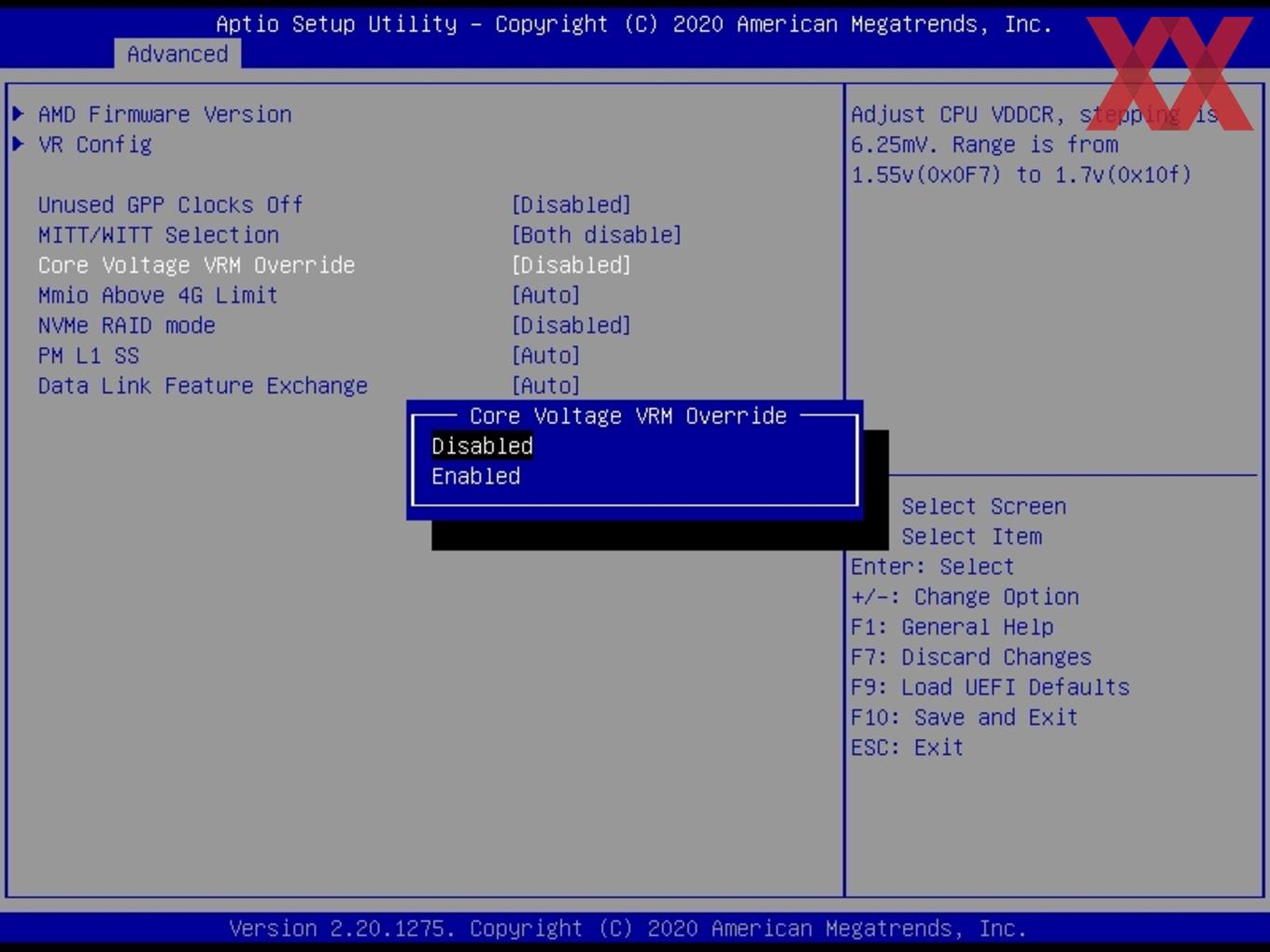Select Disabled in the popup list
Viewport: 1270px width, 952px height.
482,446
